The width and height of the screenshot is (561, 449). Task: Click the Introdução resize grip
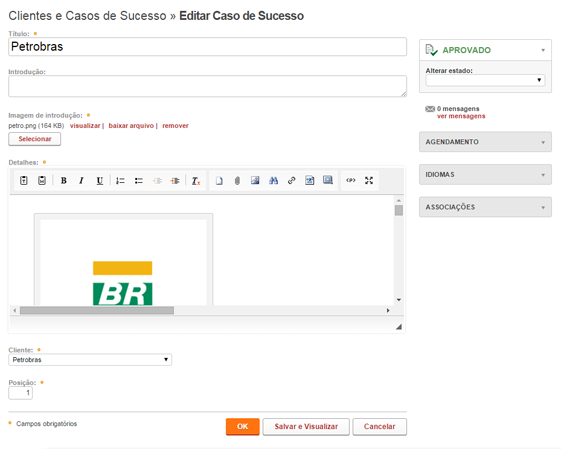click(404, 94)
